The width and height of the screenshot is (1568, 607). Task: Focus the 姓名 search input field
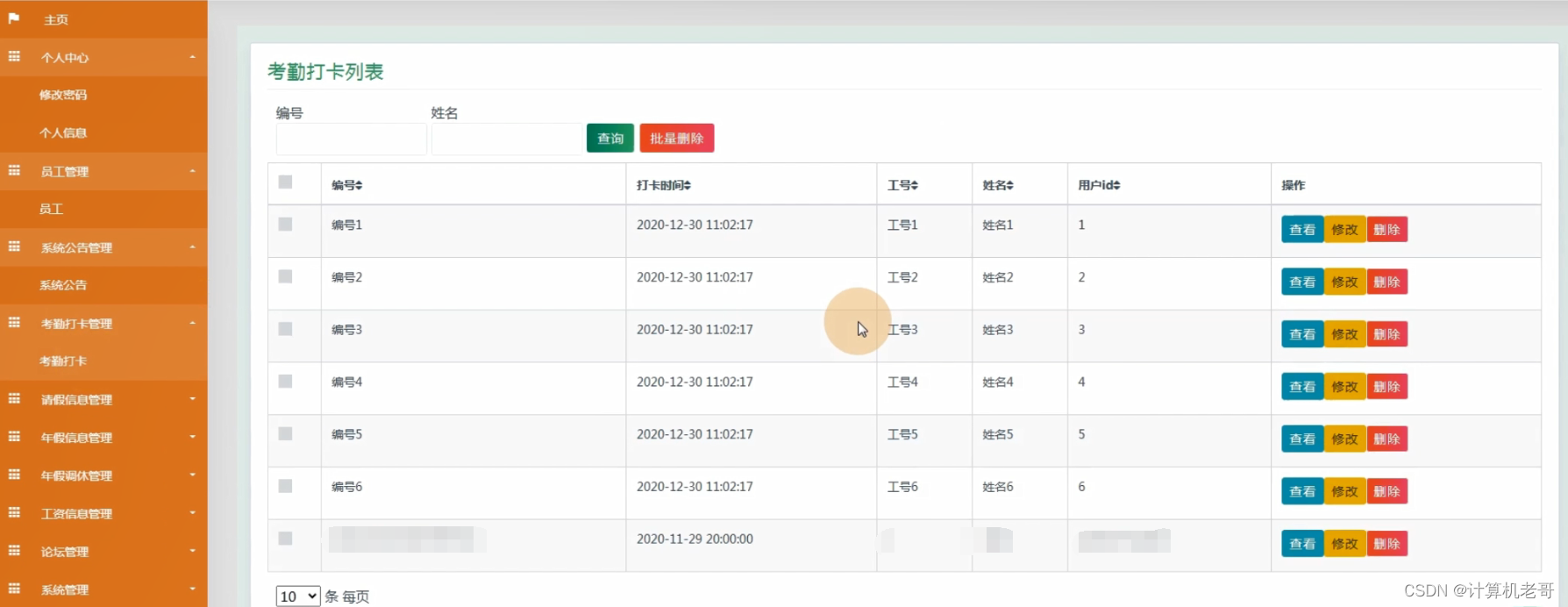pos(506,139)
